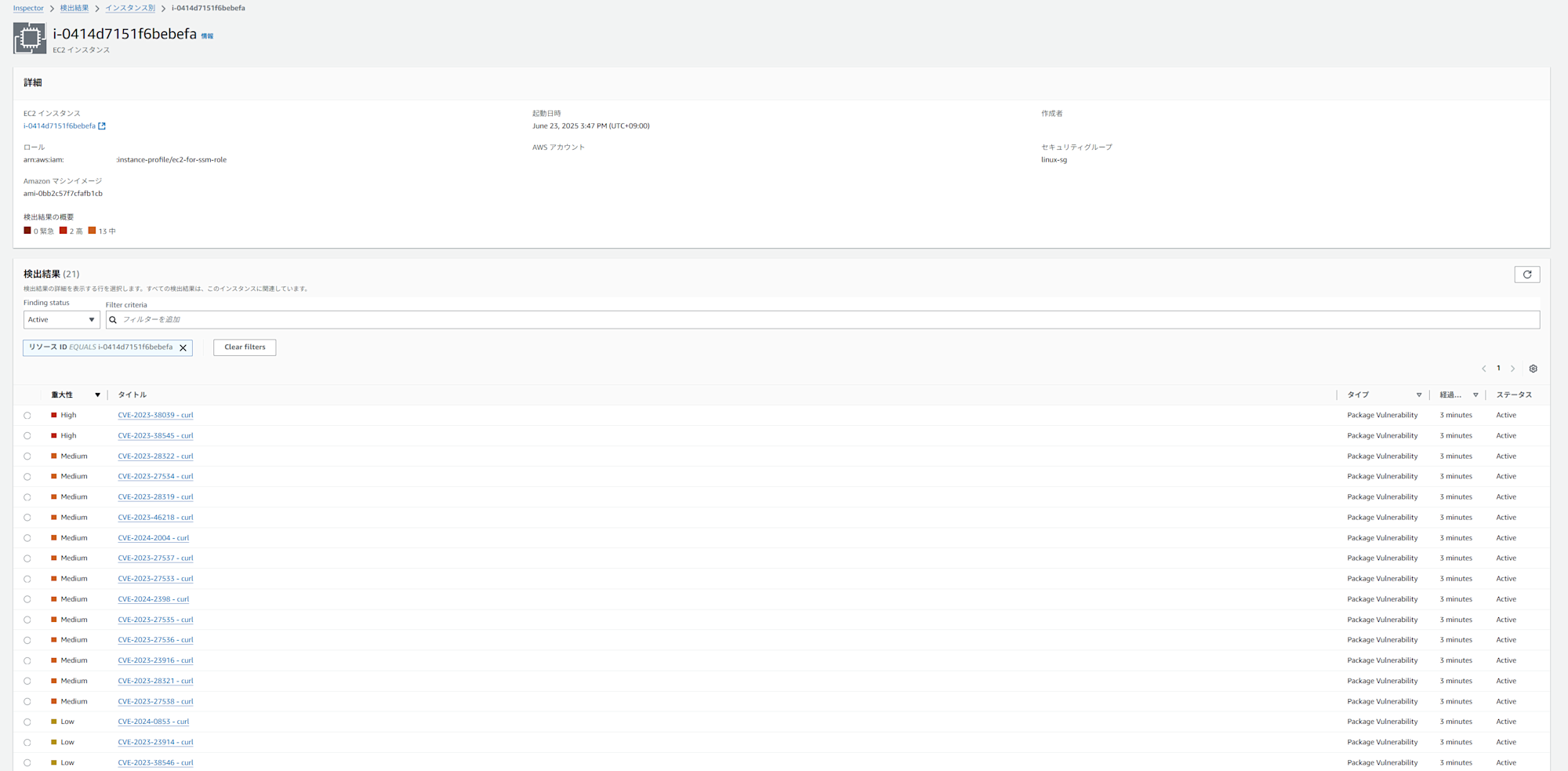Click AMI ID ami-0bb2c57f7cfafb1cb
1568x771 pixels.
click(63, 194)
